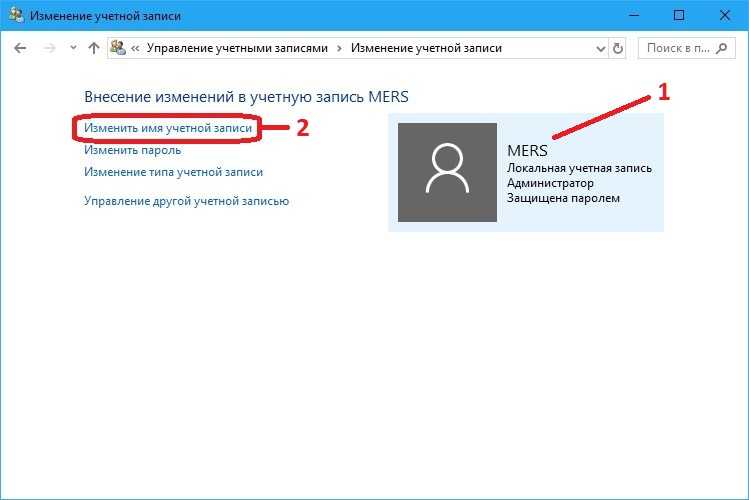Screen dimensions: 749x500
Task: Open 'Управление другой учетной записью' link
Action: click(186, 201)
